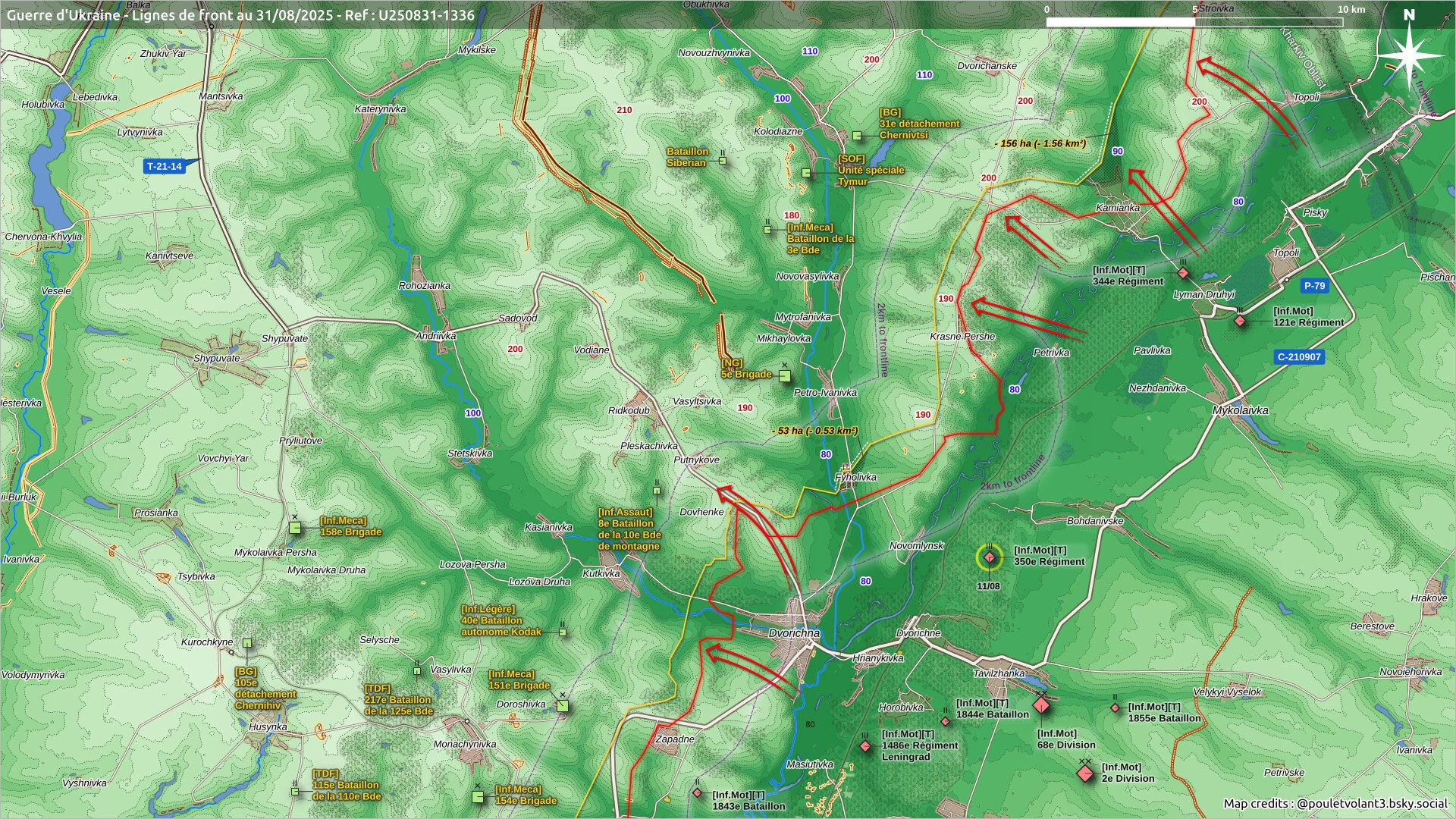Viewport: 1456px width, 819px height.
Task: Click the 154e Brigade unit square
Action: tap(478, 797)
